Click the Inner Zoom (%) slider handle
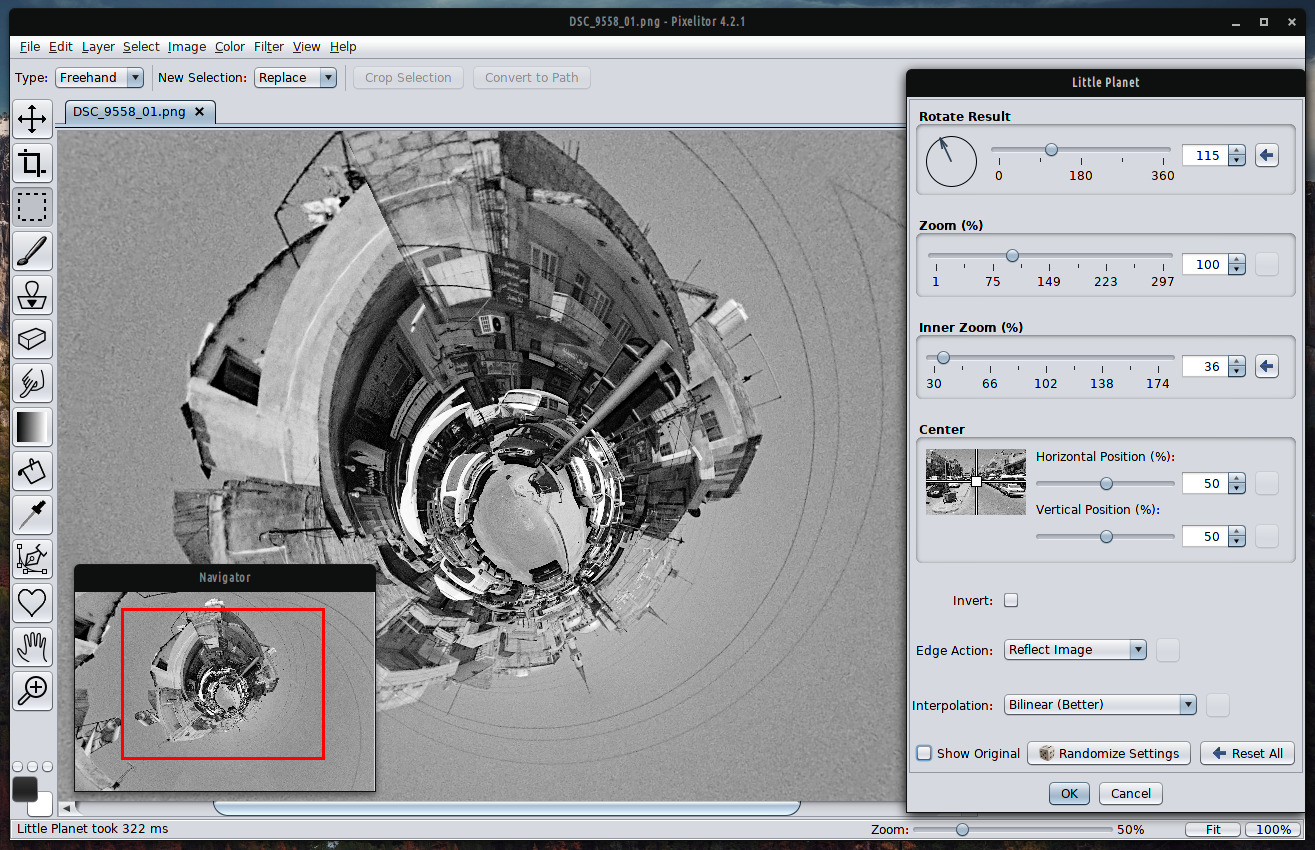 943,358
